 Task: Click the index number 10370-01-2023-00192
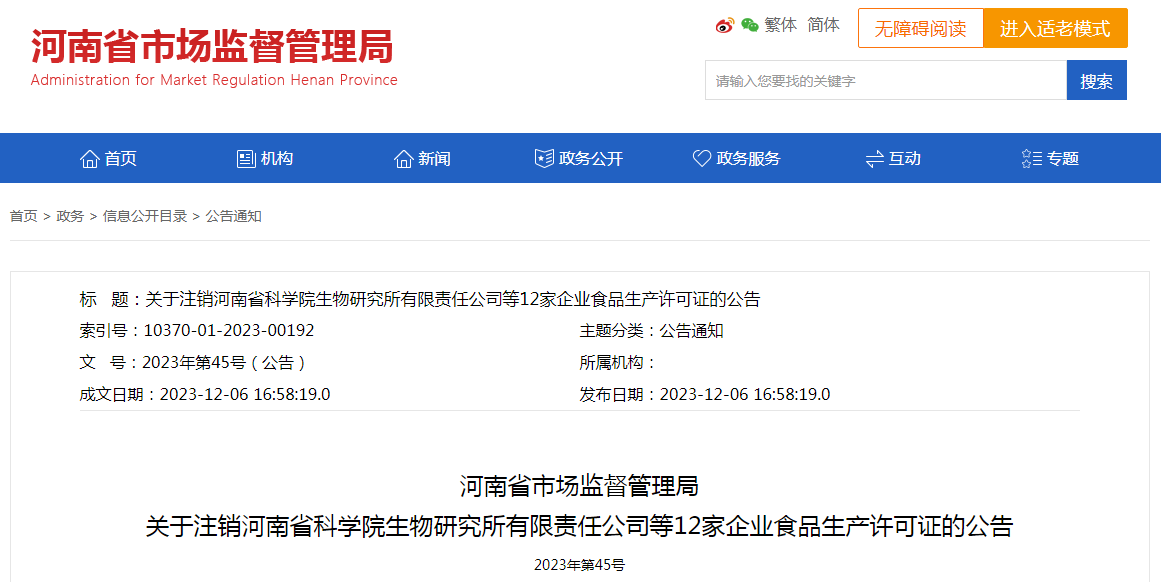coord(229,330)
